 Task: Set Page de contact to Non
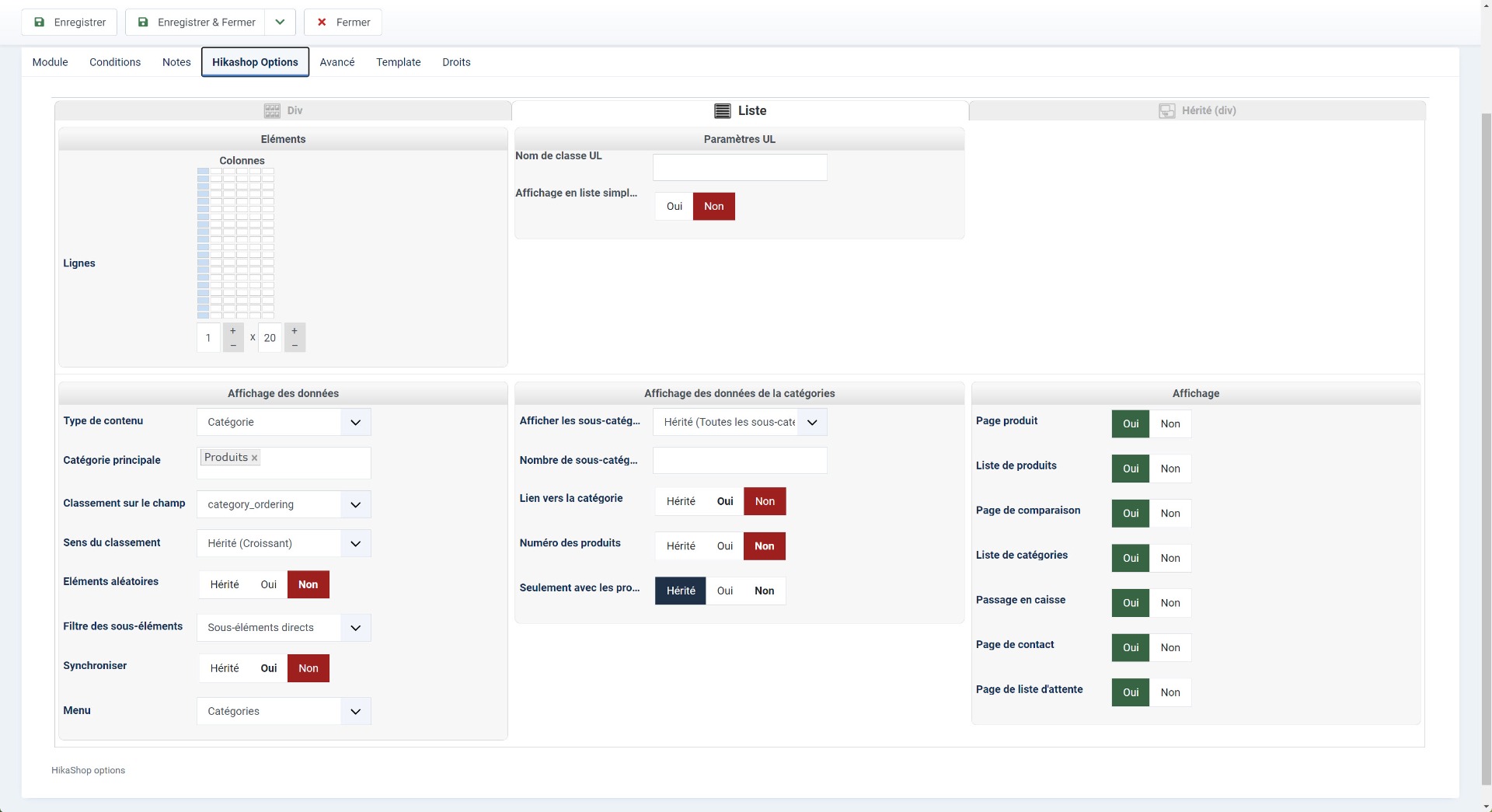point(1170,648)
